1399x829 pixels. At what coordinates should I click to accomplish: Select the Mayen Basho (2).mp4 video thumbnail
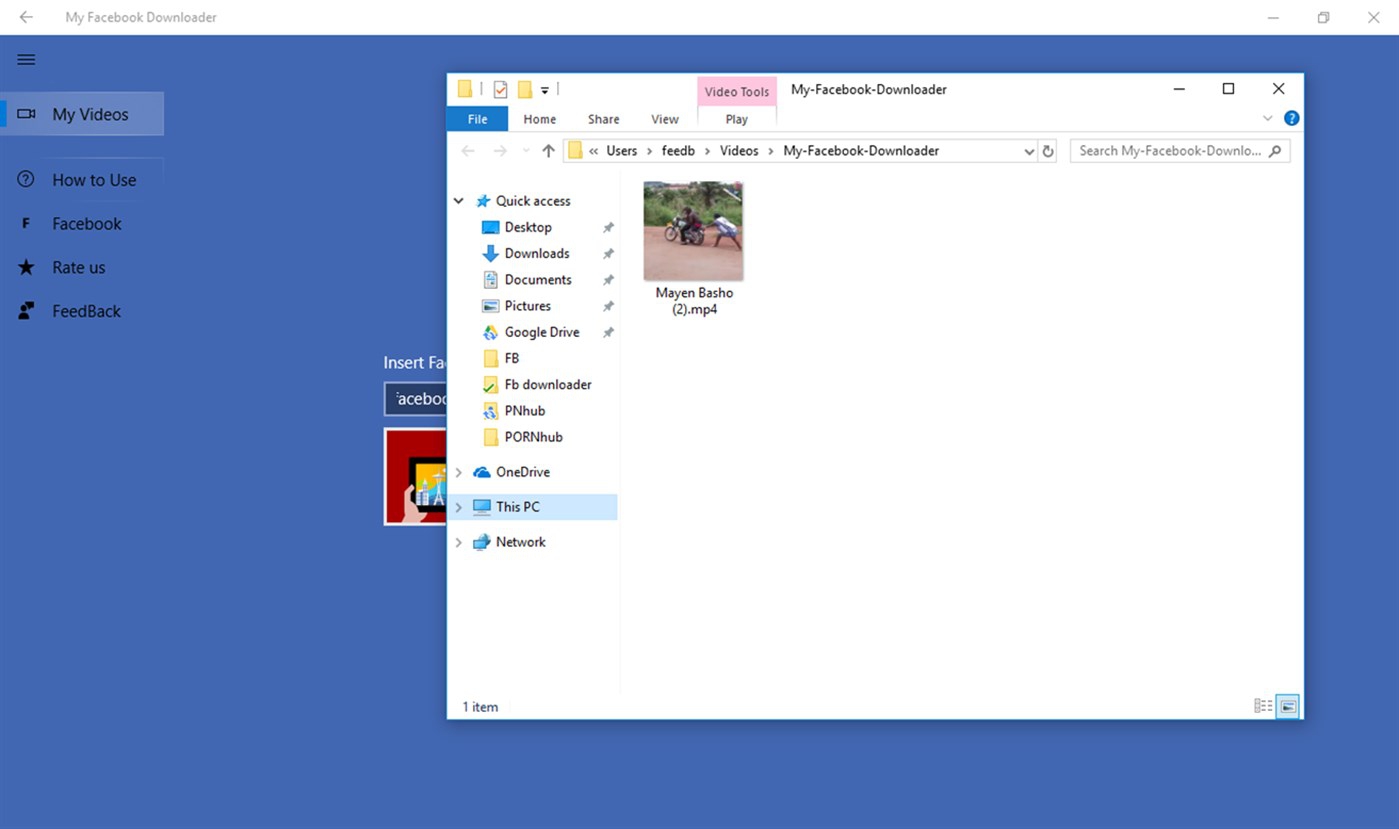pyautogui.click(x=693, y=231)
